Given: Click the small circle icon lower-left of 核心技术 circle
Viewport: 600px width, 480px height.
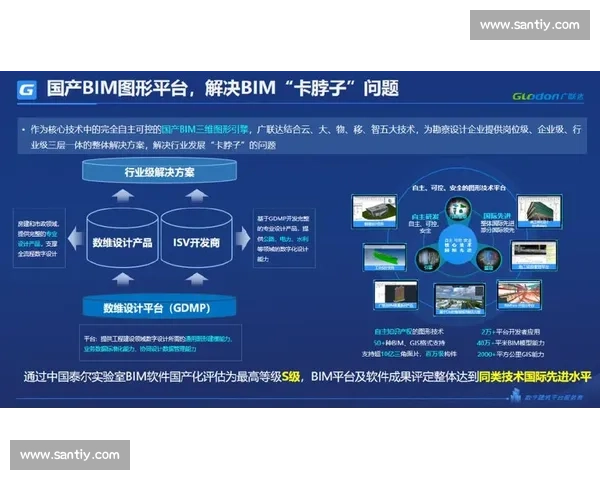Looking at the screenshot, I should coord(428,259).
